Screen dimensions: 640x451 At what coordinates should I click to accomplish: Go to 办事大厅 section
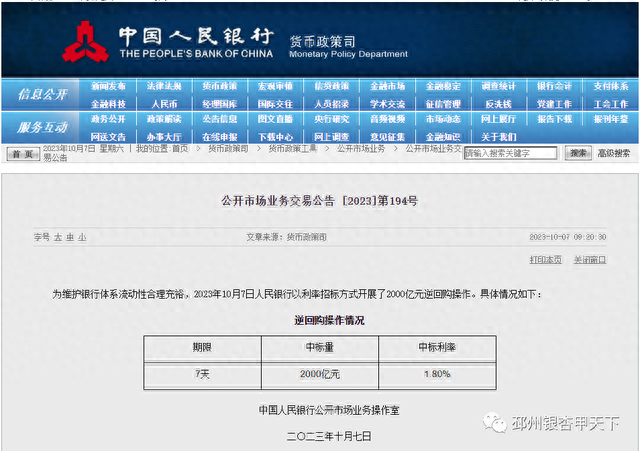click(x=164, y=137)
